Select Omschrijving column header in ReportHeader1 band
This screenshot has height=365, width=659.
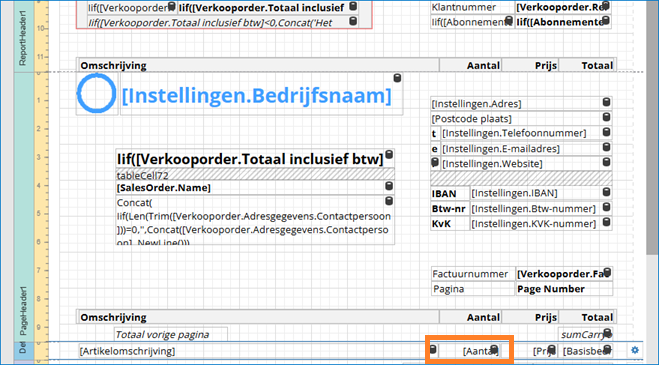coord(258,65)
